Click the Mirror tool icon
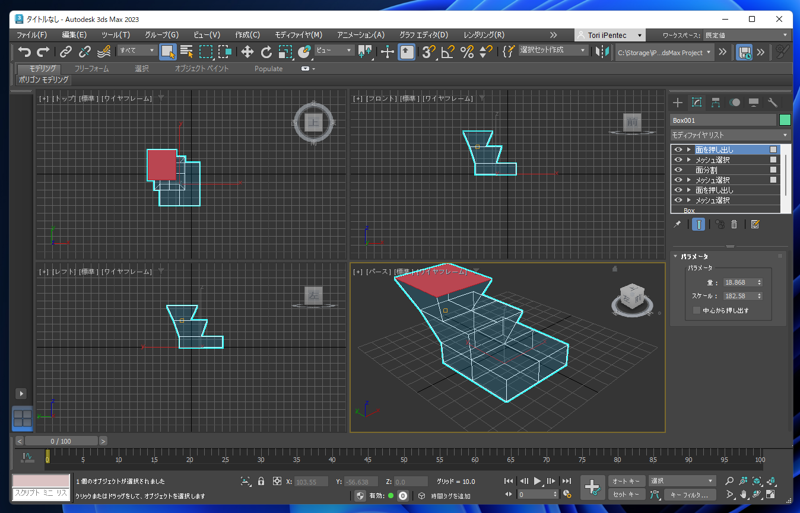800x513 pixels. [603, 52]
